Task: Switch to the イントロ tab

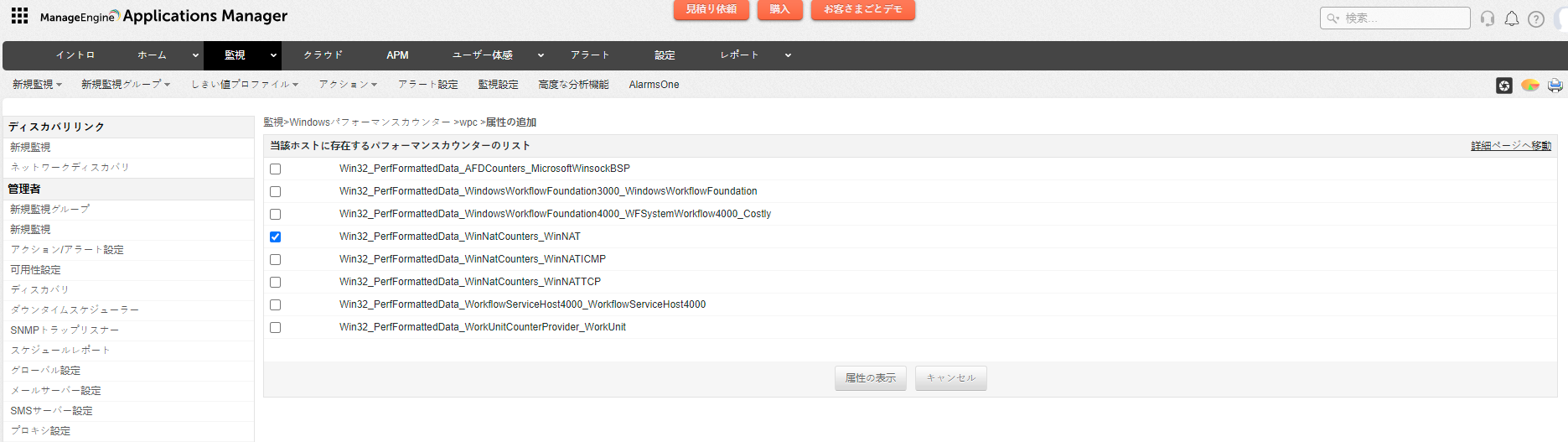Action: coord(75,55)
